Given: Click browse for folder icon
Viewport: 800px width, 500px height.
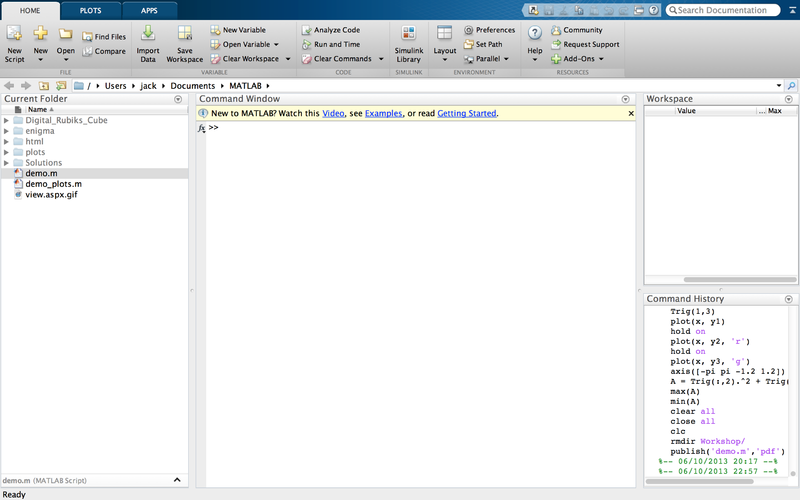Looking at the screenshot, I should (x=61, y=86).
